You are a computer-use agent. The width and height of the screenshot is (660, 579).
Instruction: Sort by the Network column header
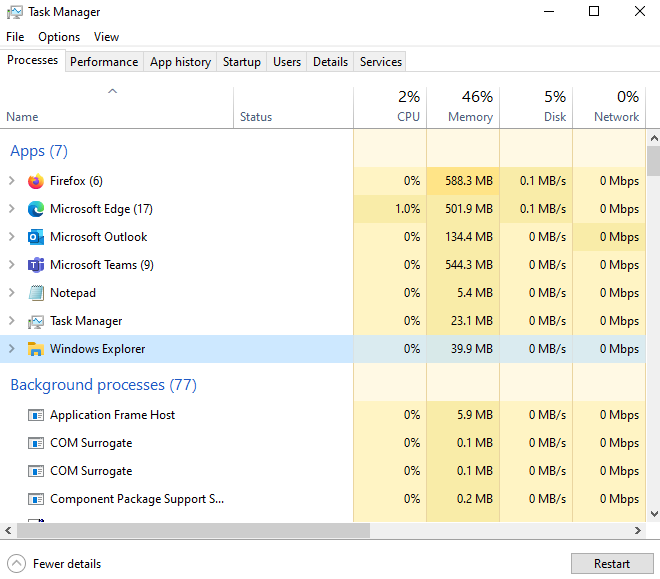pyautogui.click(x=609, y=108)
